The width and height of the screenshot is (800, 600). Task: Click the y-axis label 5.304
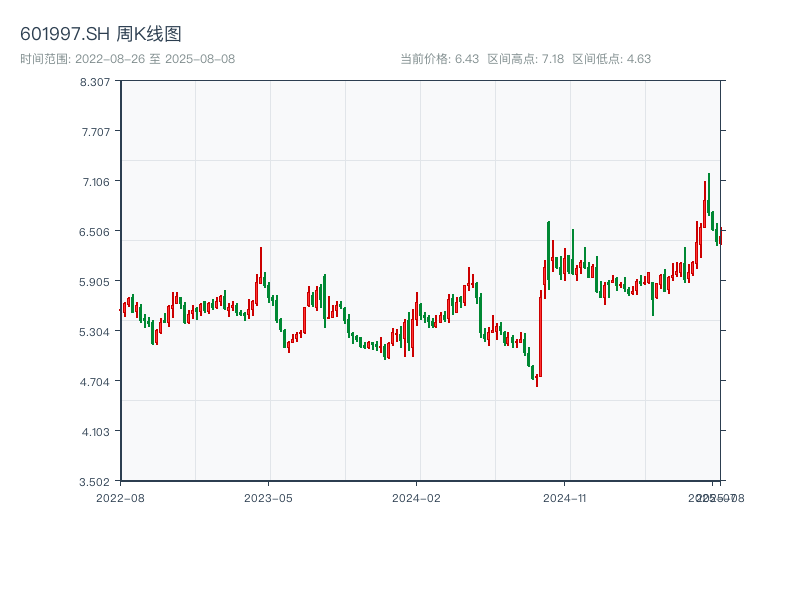point(94,332)
